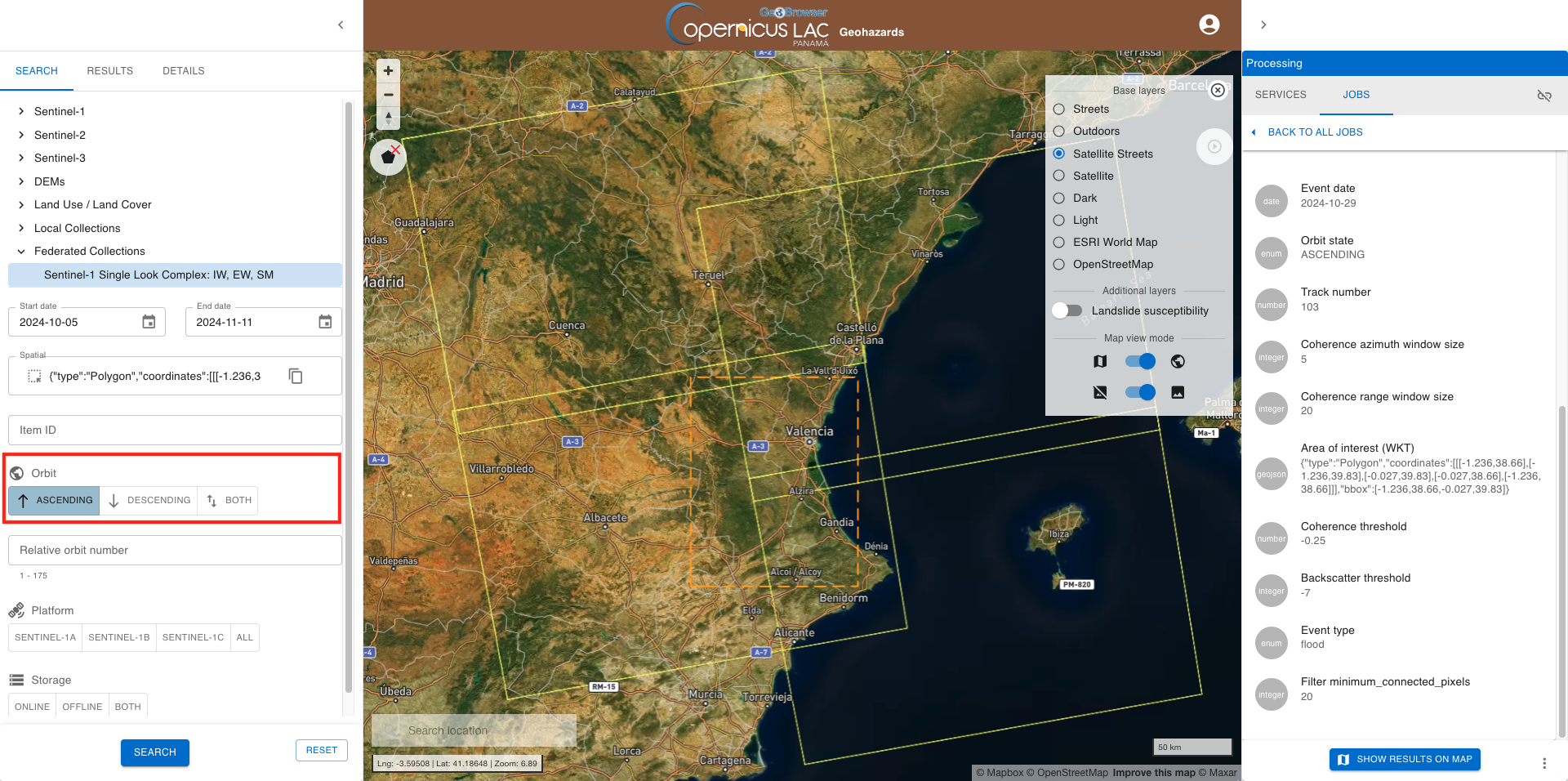Open the Start date calendar picker
1568x781 pixels.
149,322
